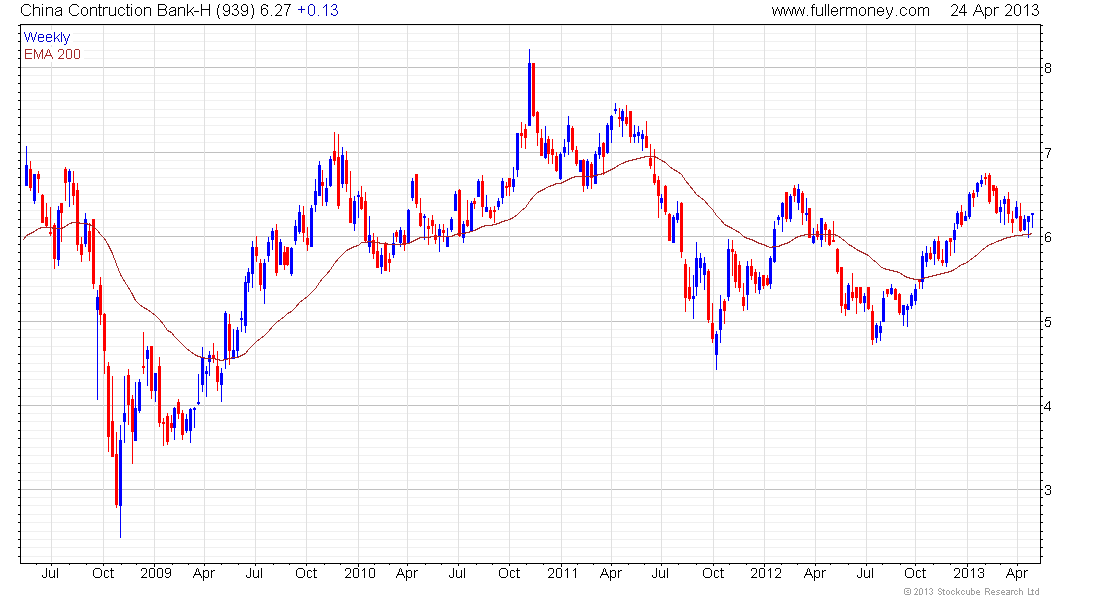Click the price axis label 8

(1047, 68)
